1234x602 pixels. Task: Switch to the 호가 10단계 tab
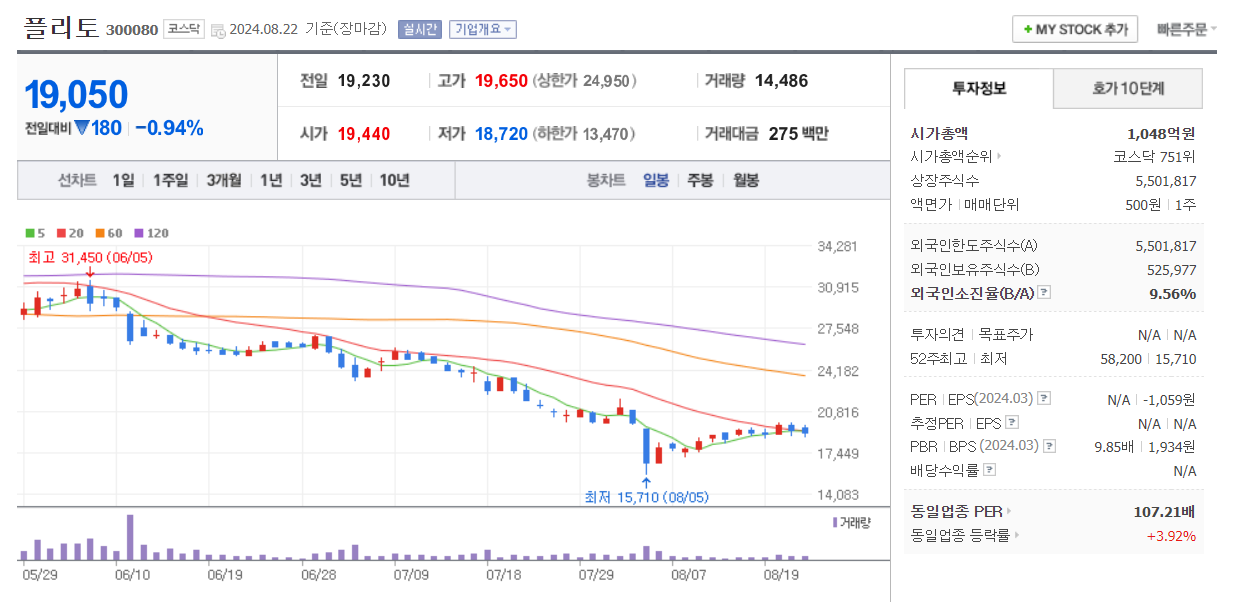click(x=1127, y=89)
